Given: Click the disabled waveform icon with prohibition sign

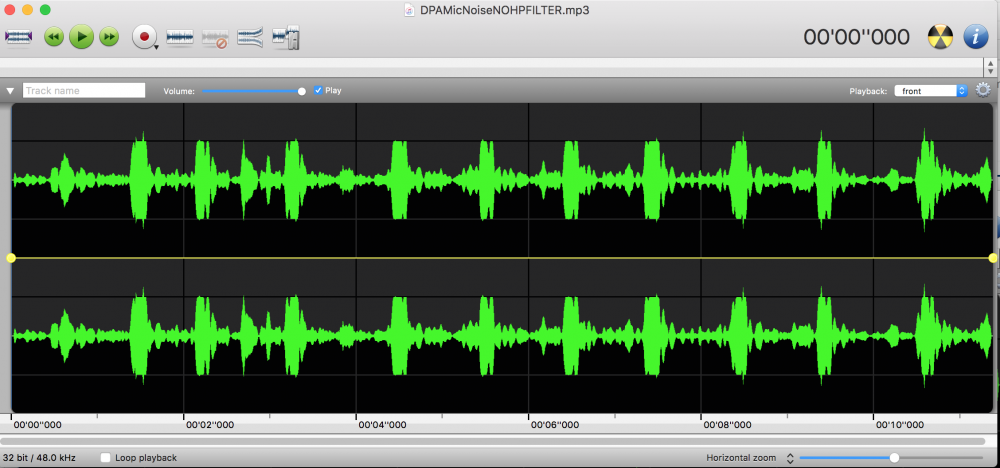Looking at the screenshot, I should (x=215, y=38).
